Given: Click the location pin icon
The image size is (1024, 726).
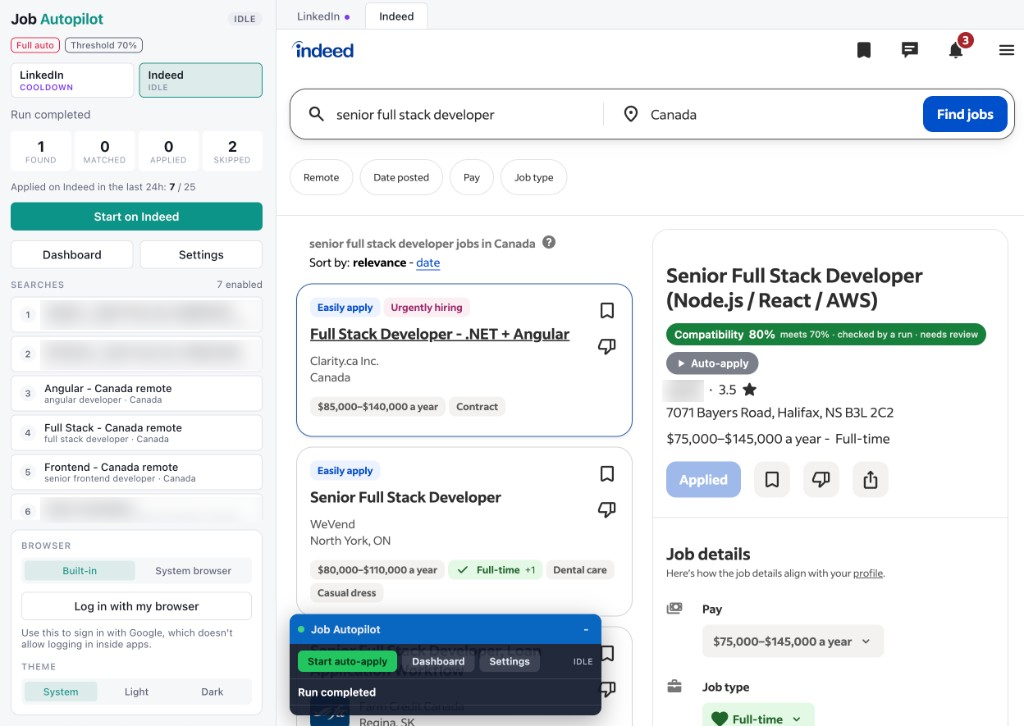Looking at the screenshot, I should click(630, 114).
